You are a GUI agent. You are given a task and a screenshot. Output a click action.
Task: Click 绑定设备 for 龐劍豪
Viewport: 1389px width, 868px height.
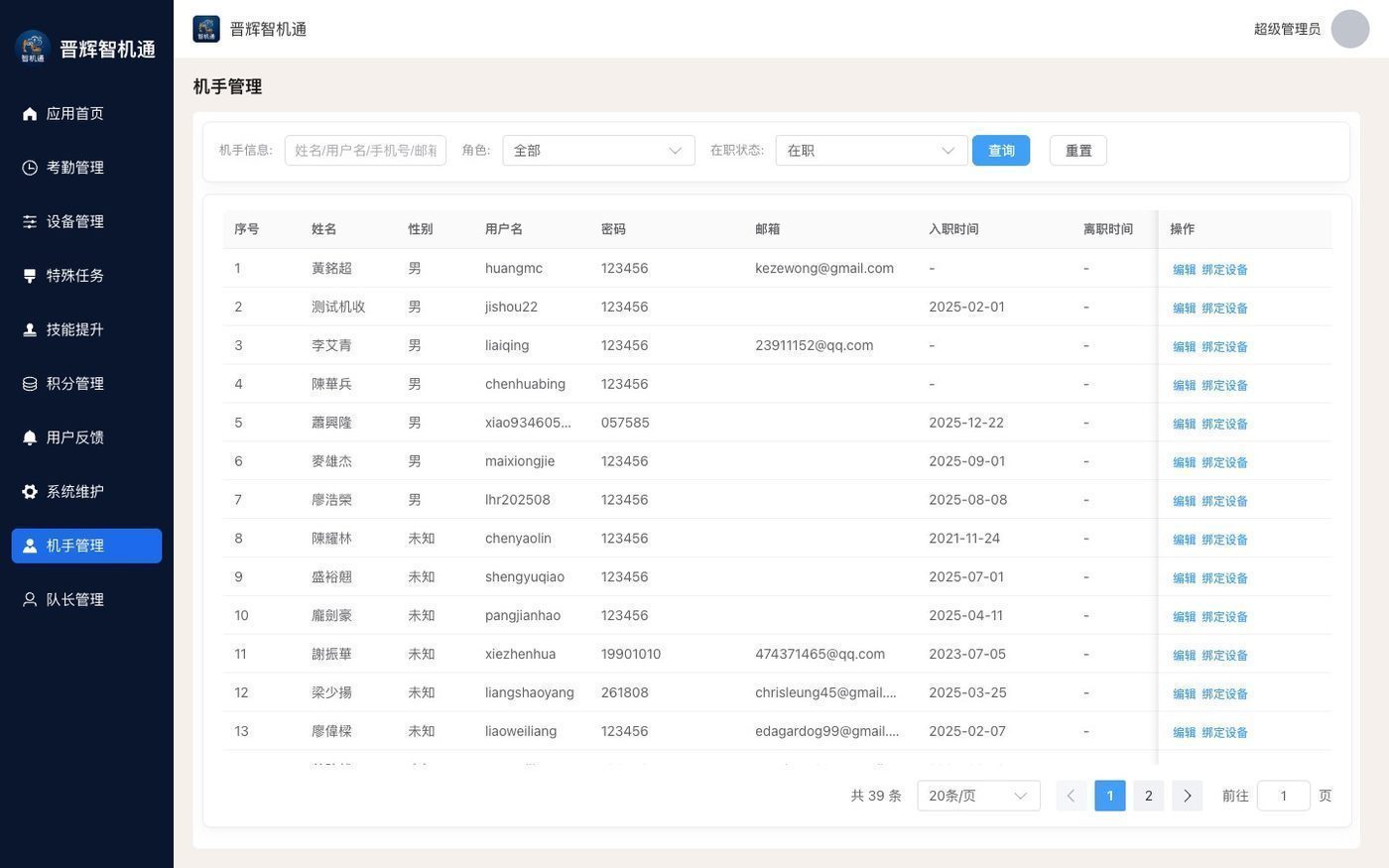pyautogui.click(x=1224, y=617)
